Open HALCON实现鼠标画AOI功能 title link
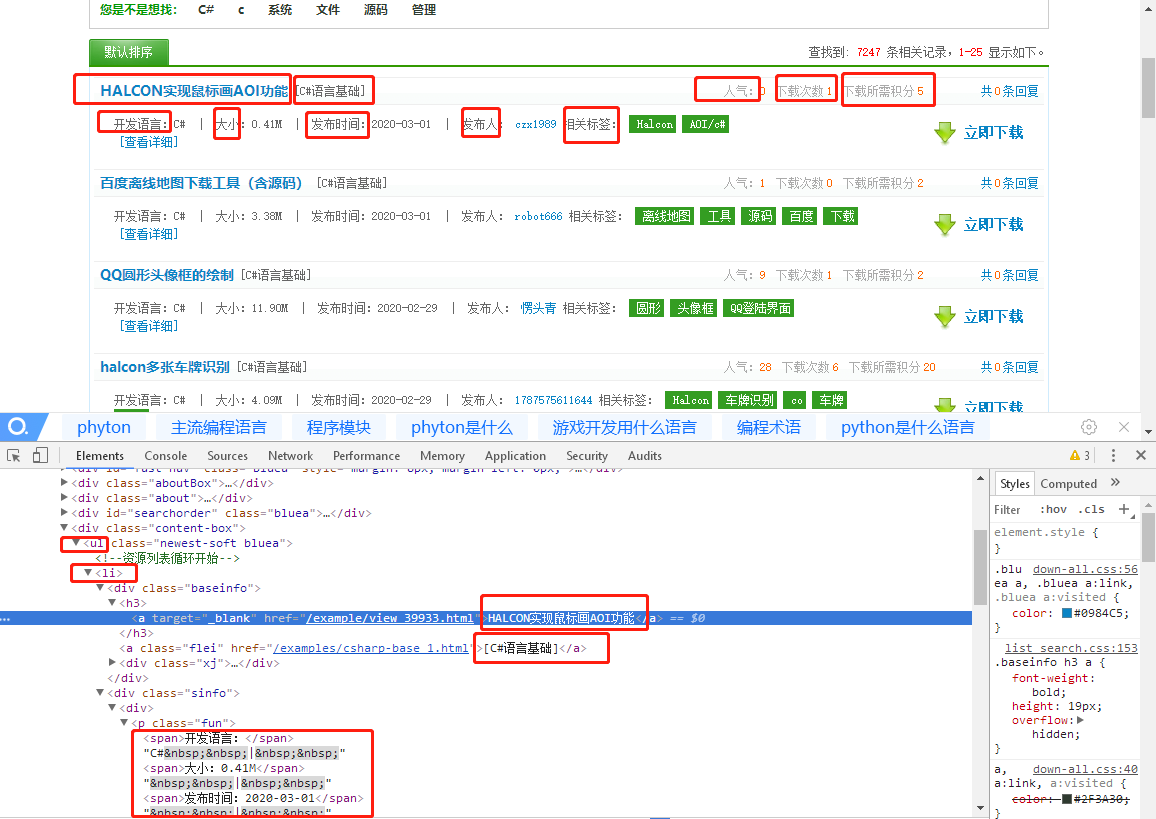Image resolution: width=1156 pixels, height=819 pixels. coord(194,91)
